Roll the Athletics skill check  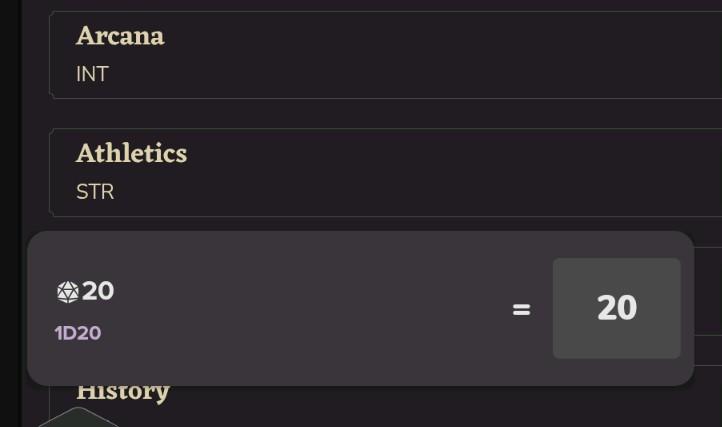click(131, 154)
